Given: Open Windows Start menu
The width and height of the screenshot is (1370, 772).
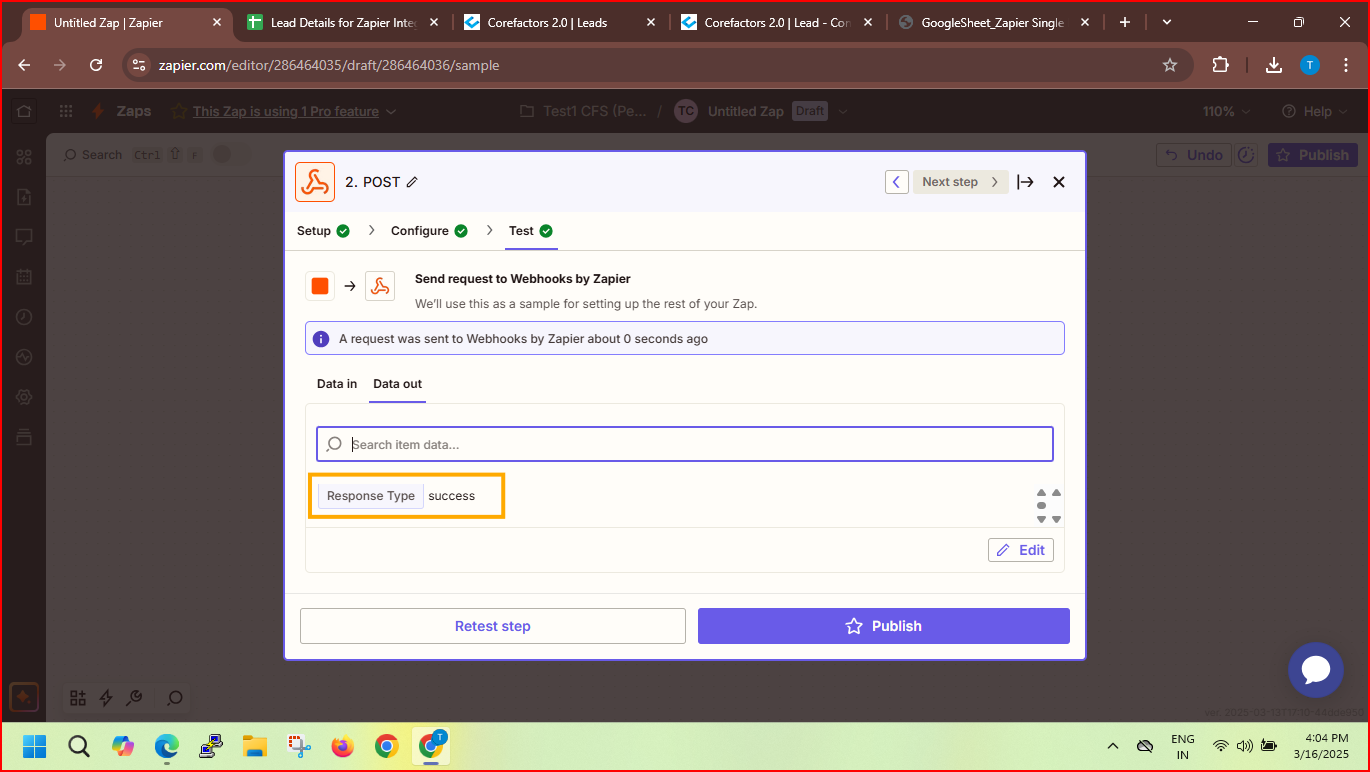Looking at the screenshot, I should (35, 746).
